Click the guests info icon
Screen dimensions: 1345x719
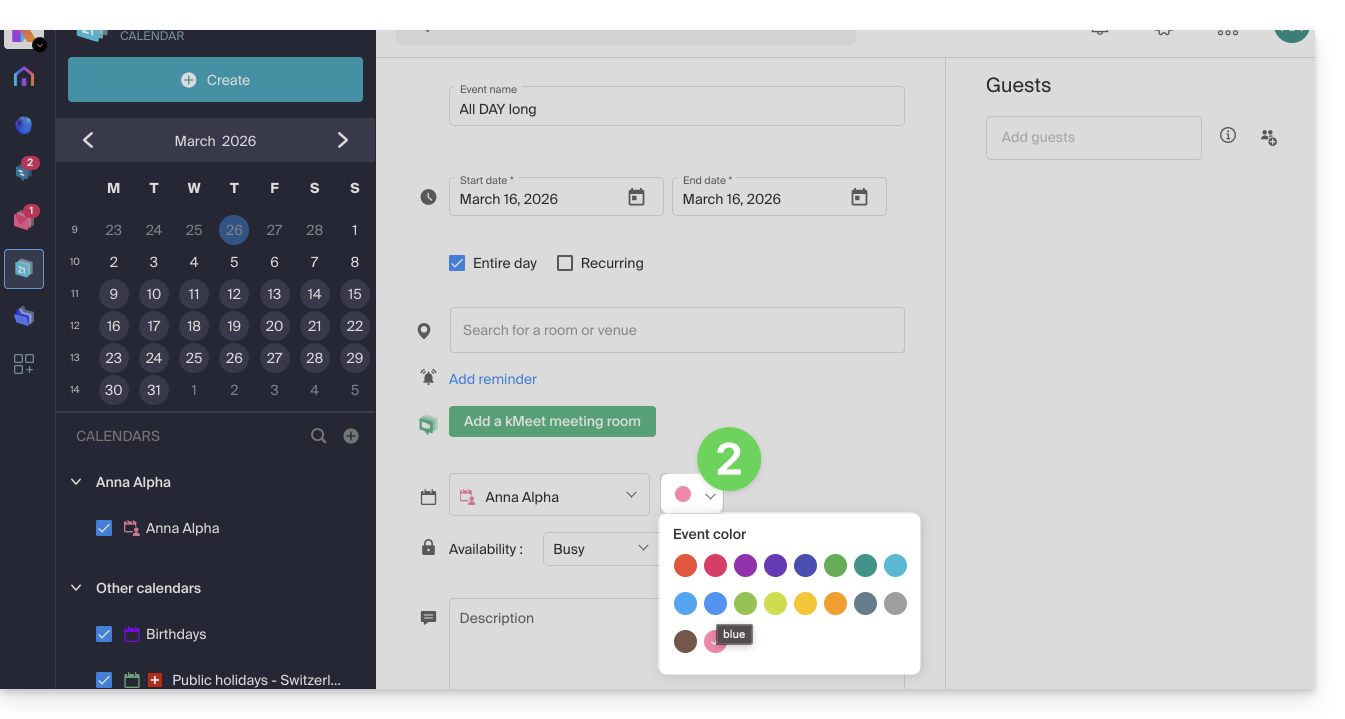click(x=1228, y=136)
